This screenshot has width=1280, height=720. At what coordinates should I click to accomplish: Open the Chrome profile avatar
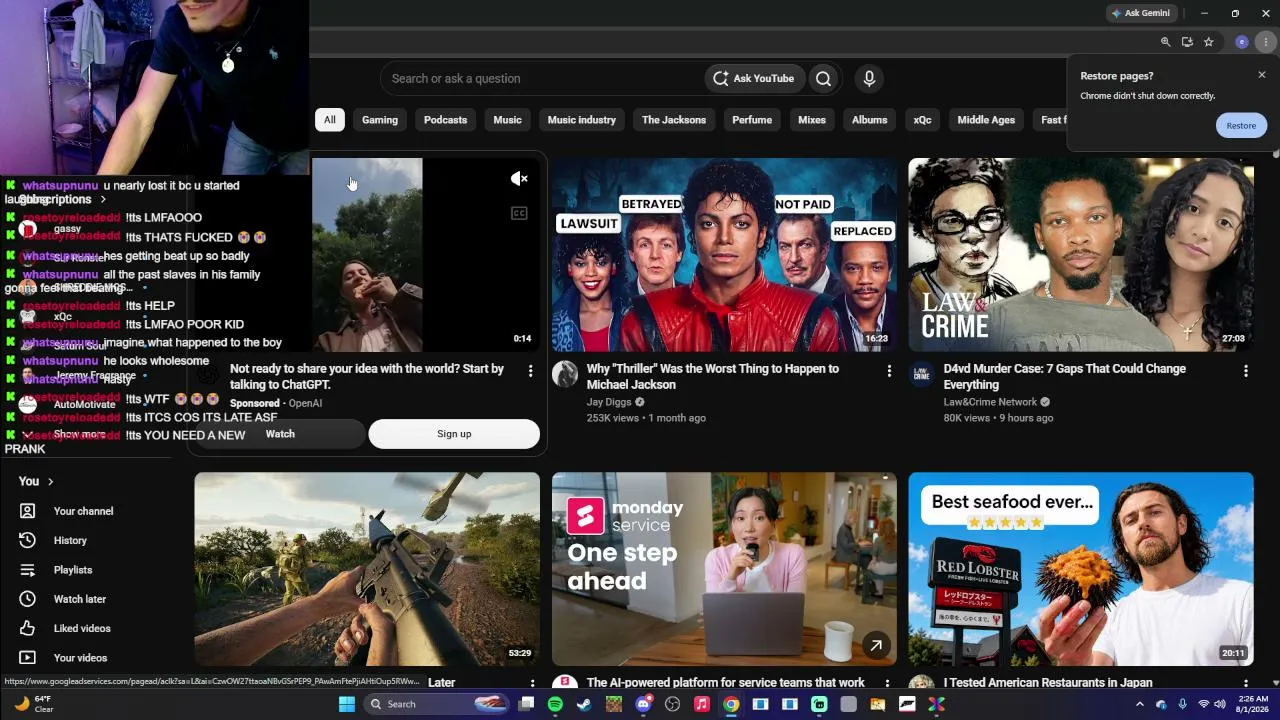(1242, 42)
